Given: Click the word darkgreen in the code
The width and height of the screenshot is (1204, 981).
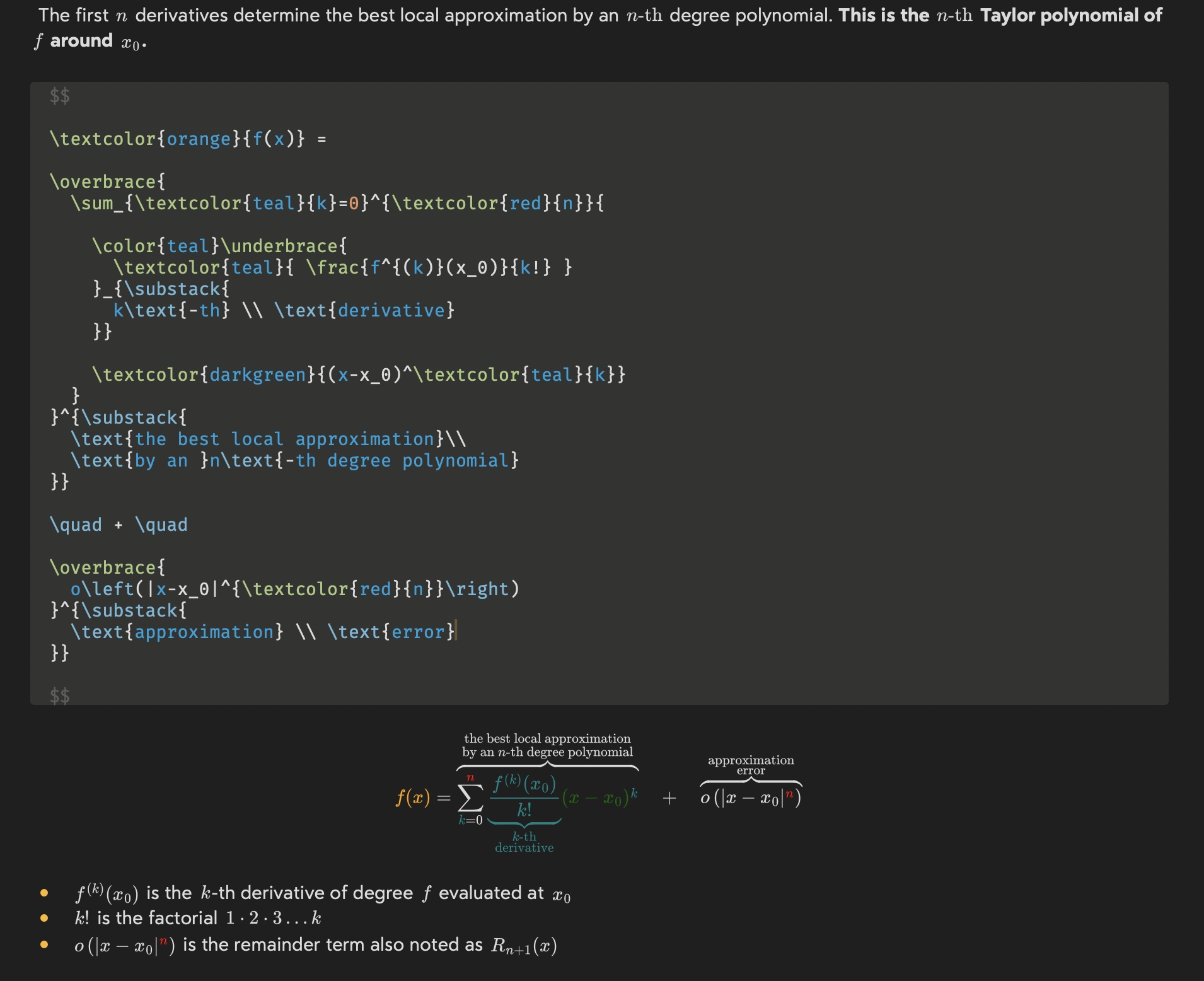Looking at the screenshot, I should (x=258, y=375).
